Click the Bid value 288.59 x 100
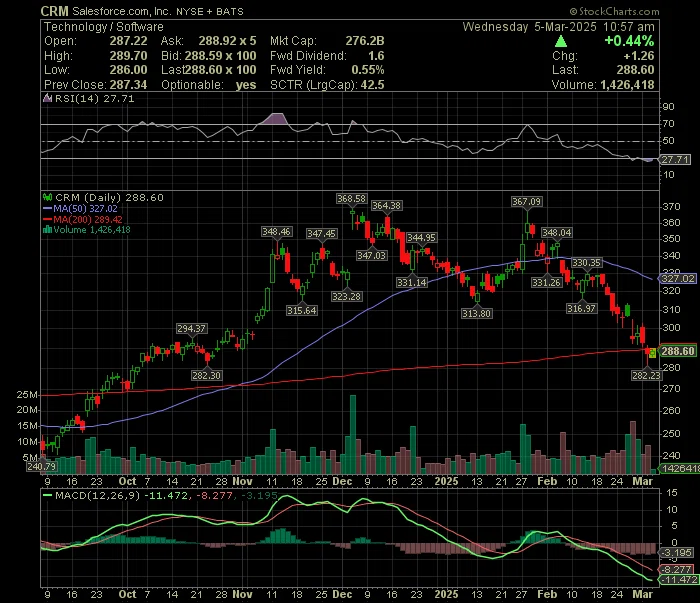700x603 pixels. 221,56
